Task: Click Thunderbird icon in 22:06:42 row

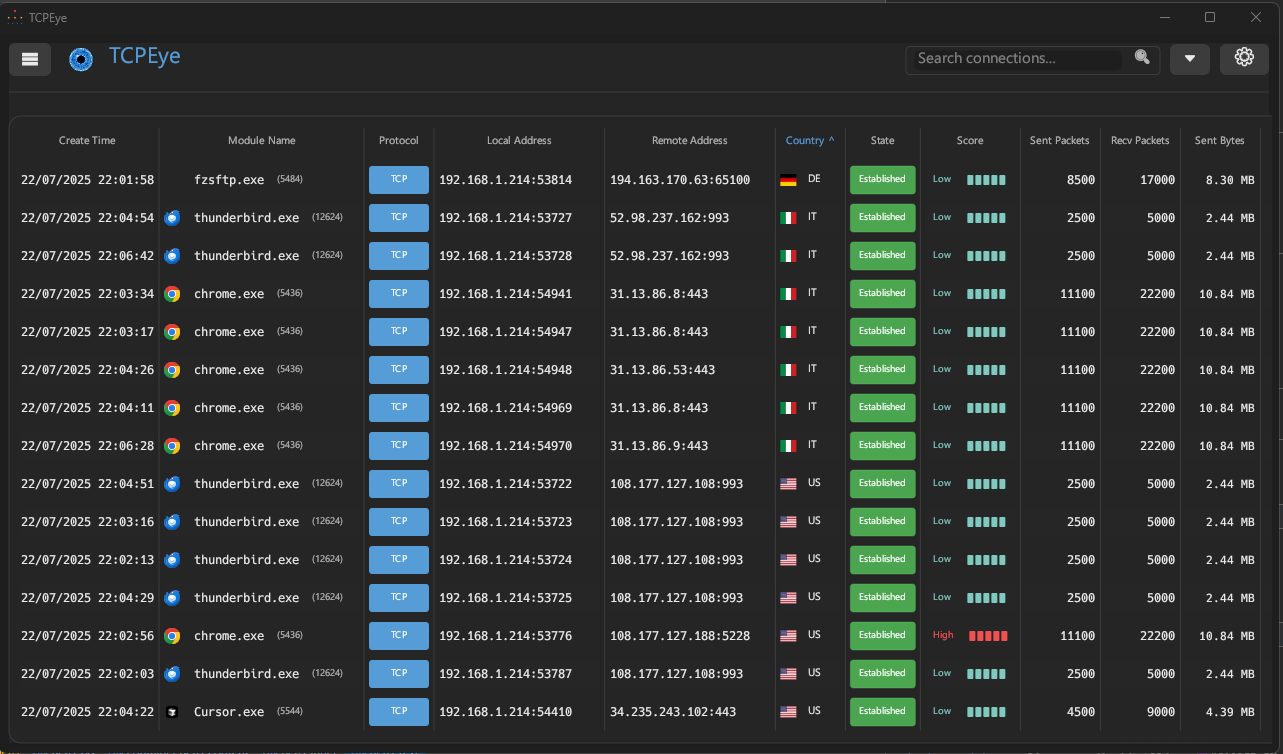Action: [172, 256]
